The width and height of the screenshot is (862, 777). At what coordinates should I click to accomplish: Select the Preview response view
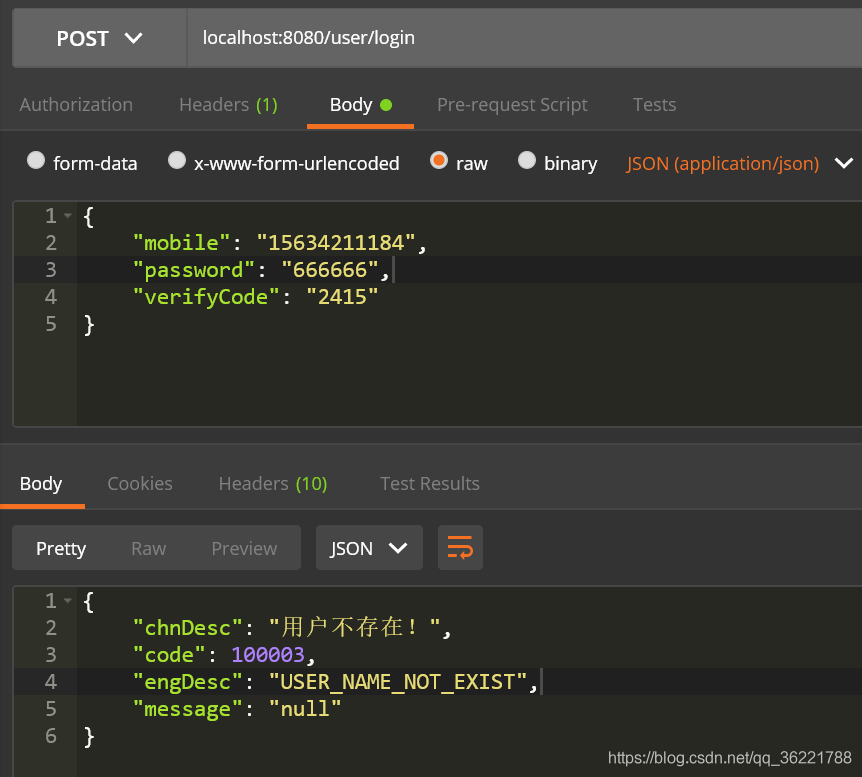pyautogui.click(x=244, y=548)
